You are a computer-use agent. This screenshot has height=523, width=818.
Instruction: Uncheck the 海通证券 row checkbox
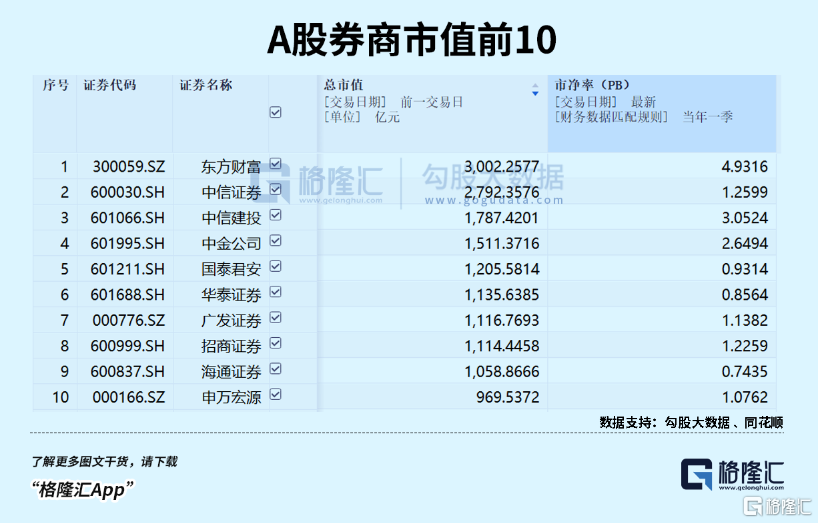tap(275, 369)
